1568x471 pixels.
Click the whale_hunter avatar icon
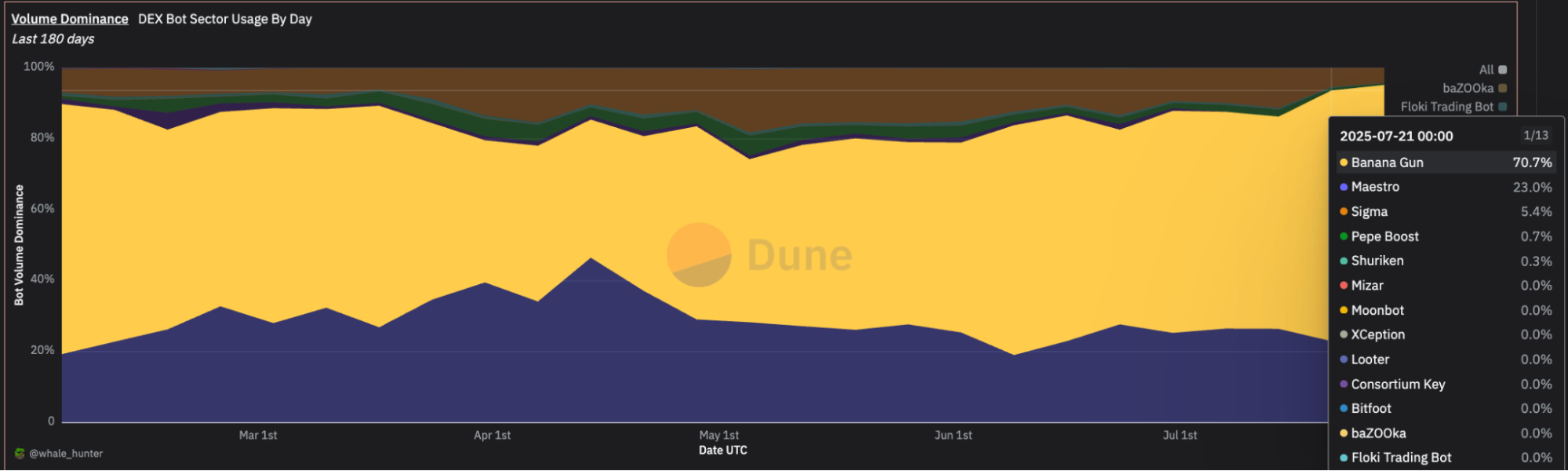click(20, 453)
